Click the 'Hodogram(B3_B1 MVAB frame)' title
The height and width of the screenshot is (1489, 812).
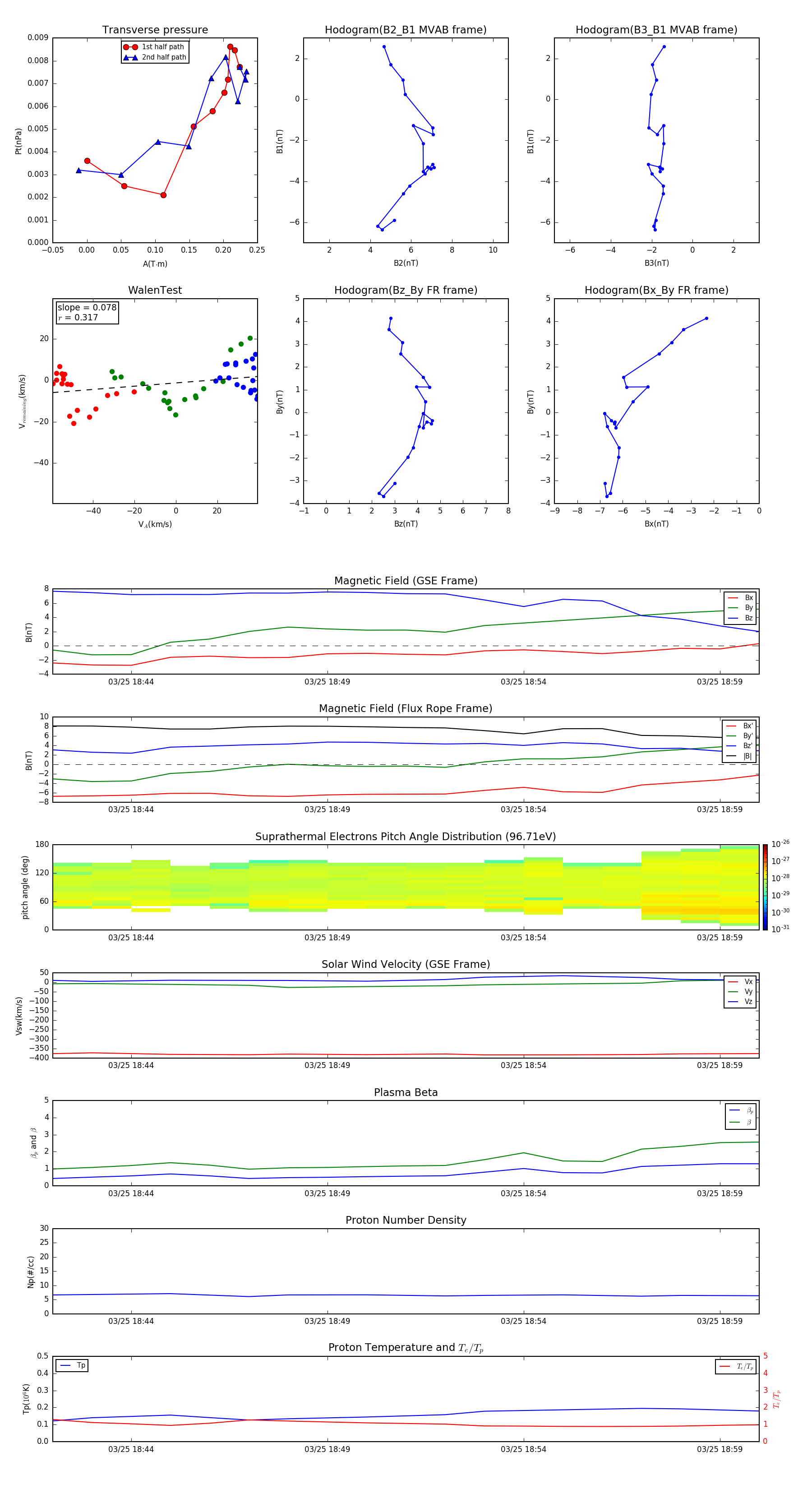tap(656, 30)
